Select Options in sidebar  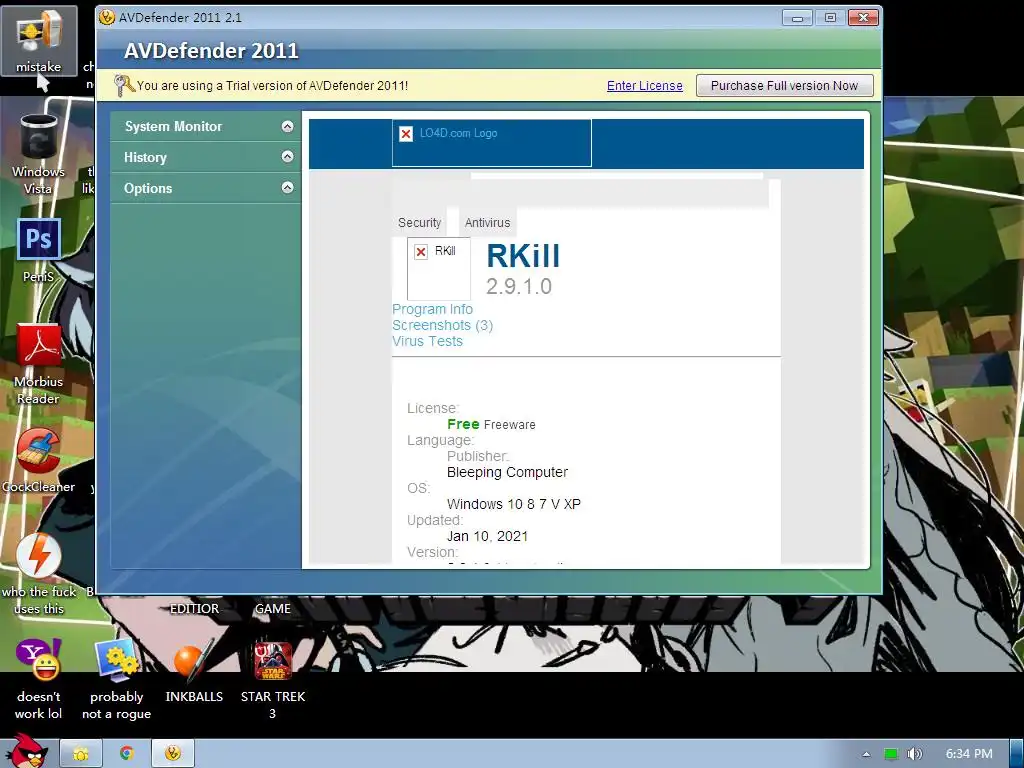tap(148, 188)
